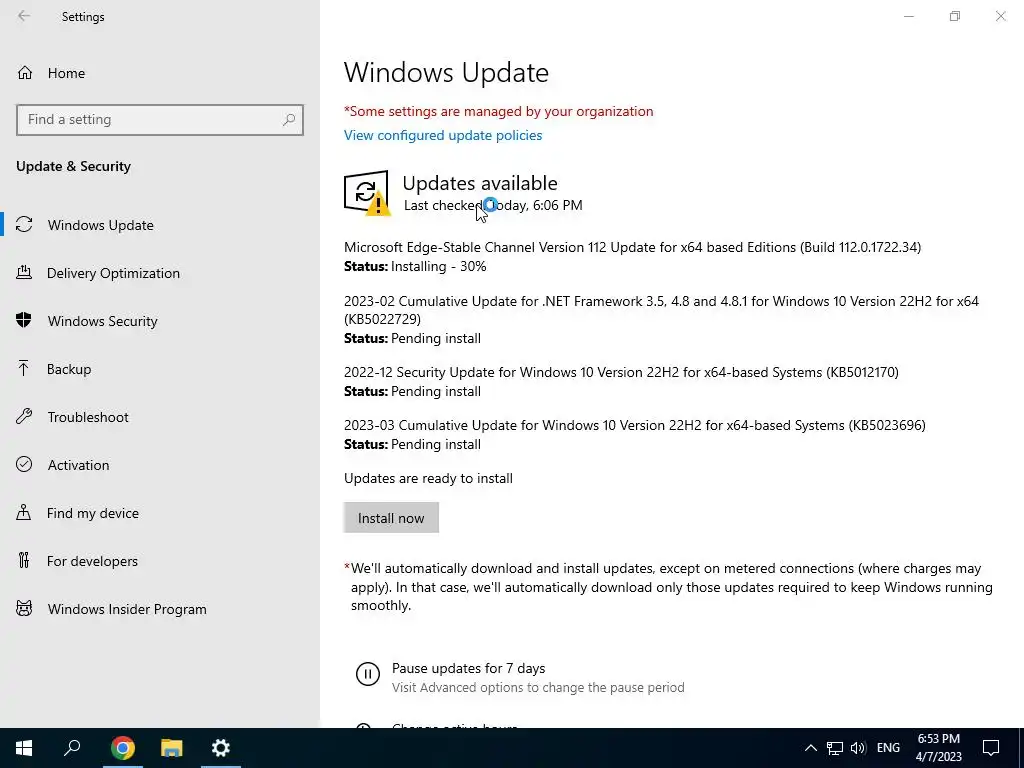Click the Last checked: Today, 6:06 PM text
Image resolution: width=1024 pixels, height=768 pixels.
click(x=493, y=205)
